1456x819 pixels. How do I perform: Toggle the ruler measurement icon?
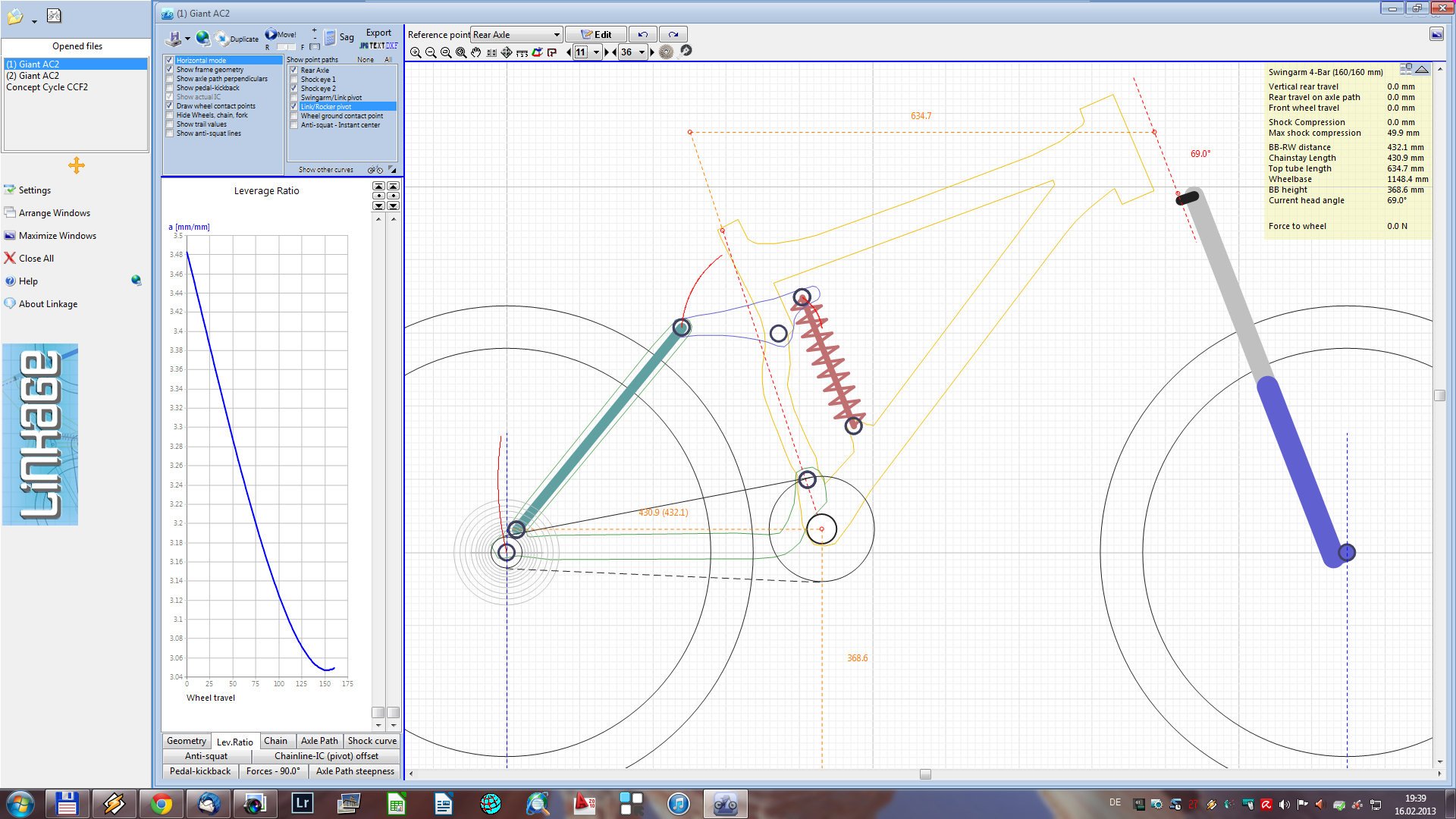[522, 52]
